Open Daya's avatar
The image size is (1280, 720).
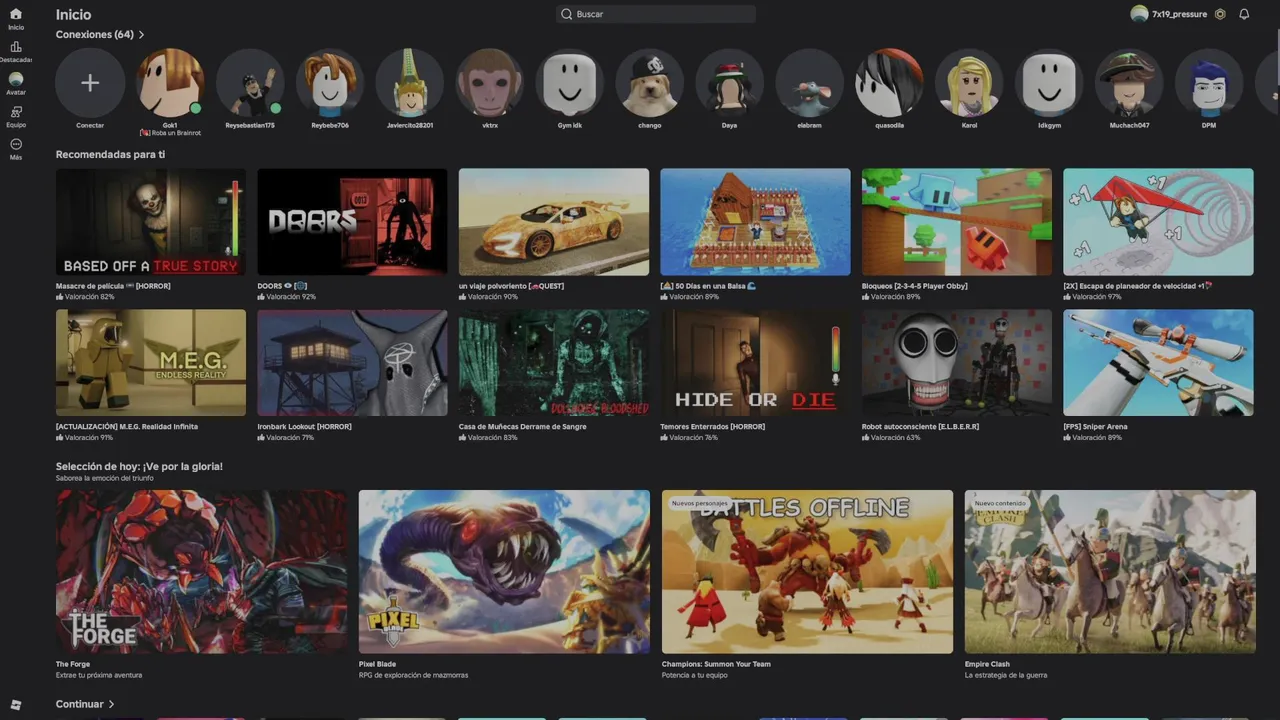pyautogui.click(x=729, y=83)
